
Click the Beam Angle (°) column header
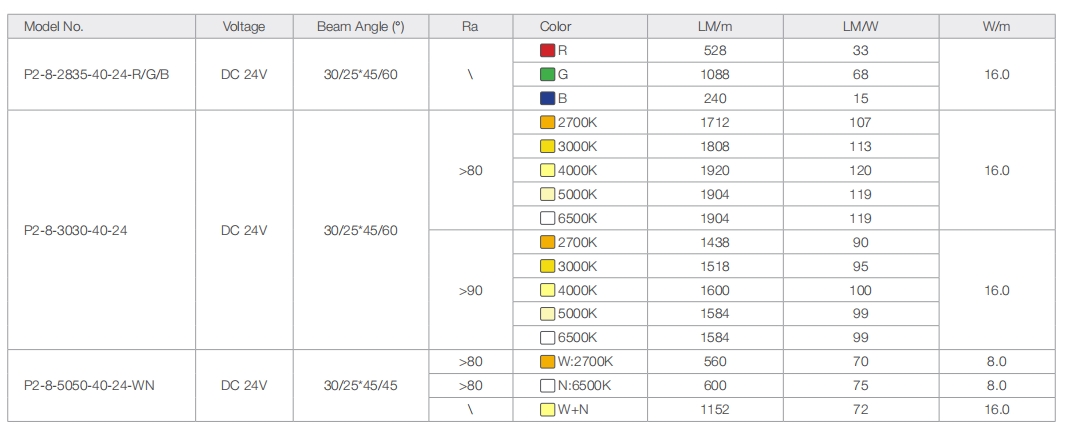coord(360,27)
